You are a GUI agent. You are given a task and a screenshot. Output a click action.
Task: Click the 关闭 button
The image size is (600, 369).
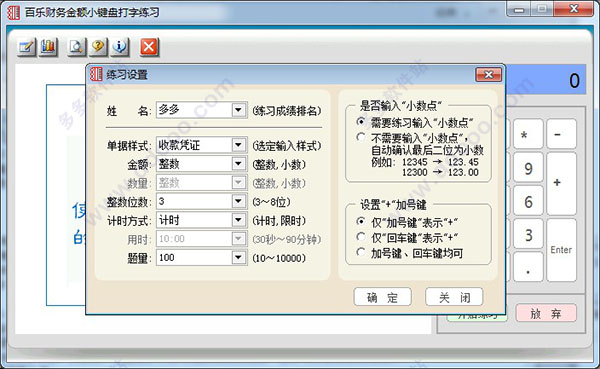[454, 297]
